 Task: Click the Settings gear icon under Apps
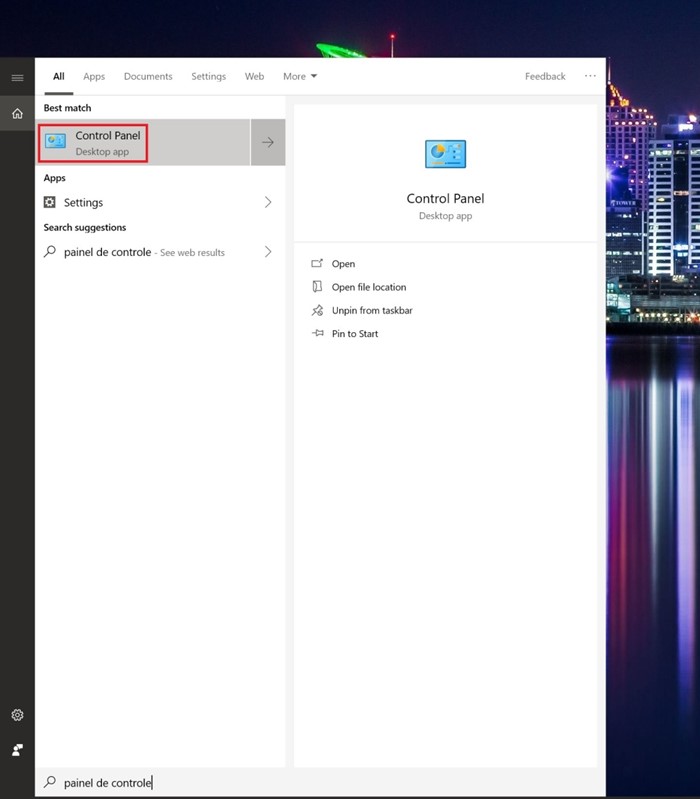[x=51, y=202]
